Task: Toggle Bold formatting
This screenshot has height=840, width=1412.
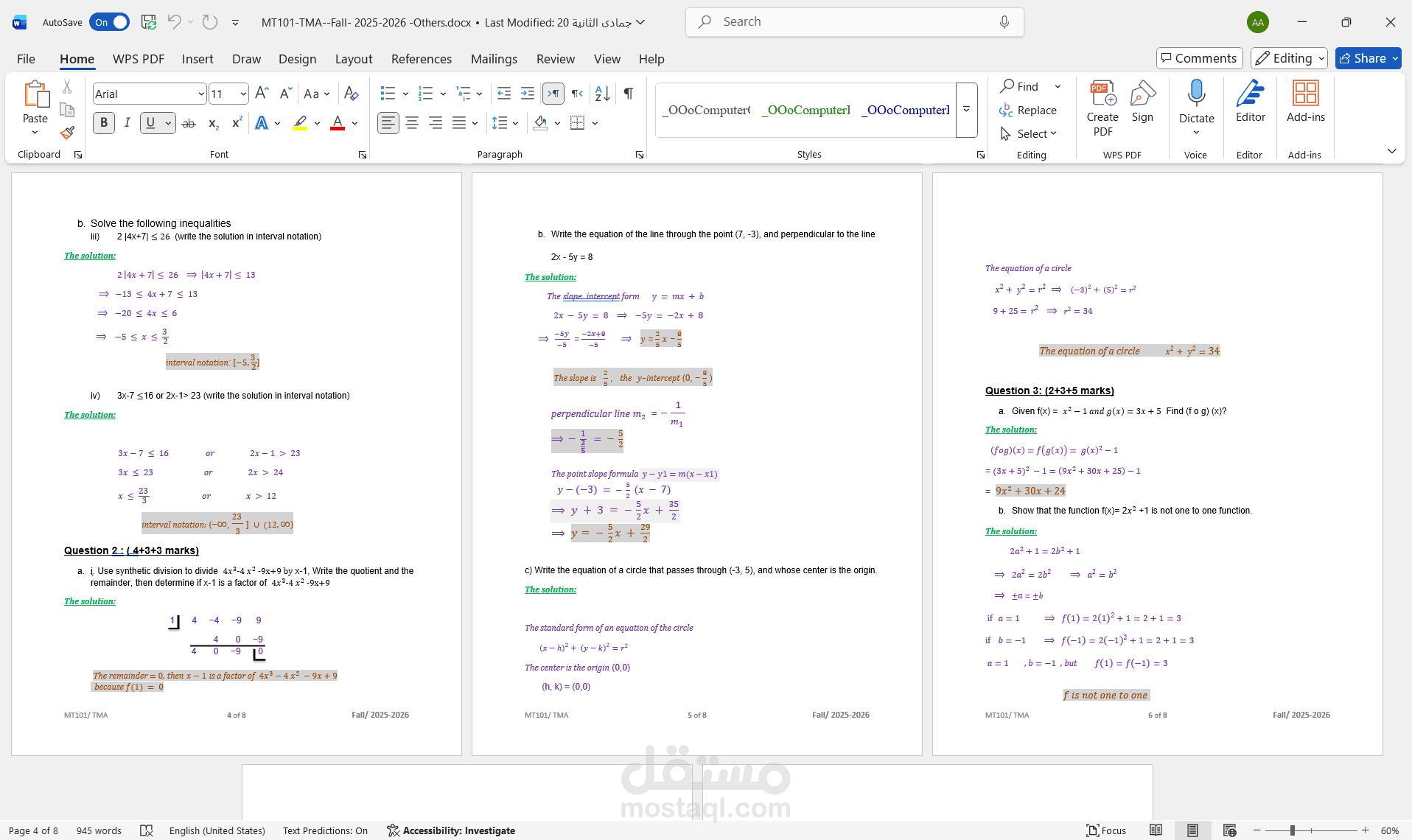Action: coord(104,123)
